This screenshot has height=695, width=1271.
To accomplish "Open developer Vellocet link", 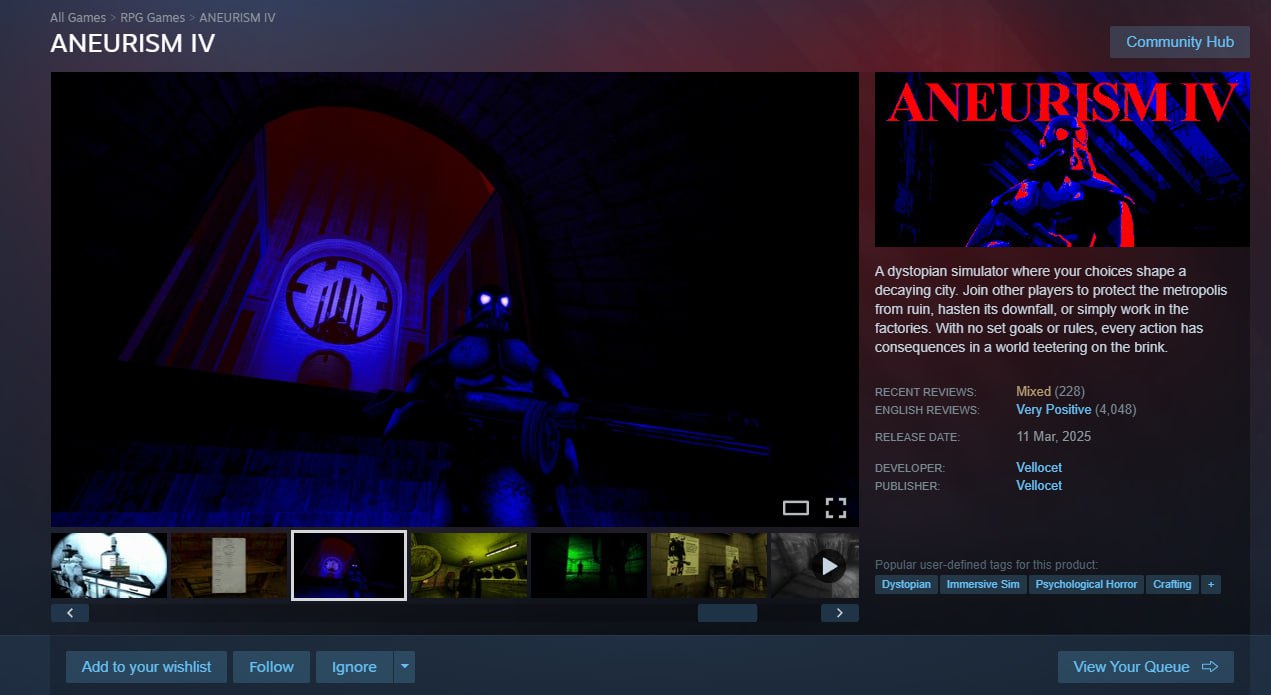I will pos(1039,467).
